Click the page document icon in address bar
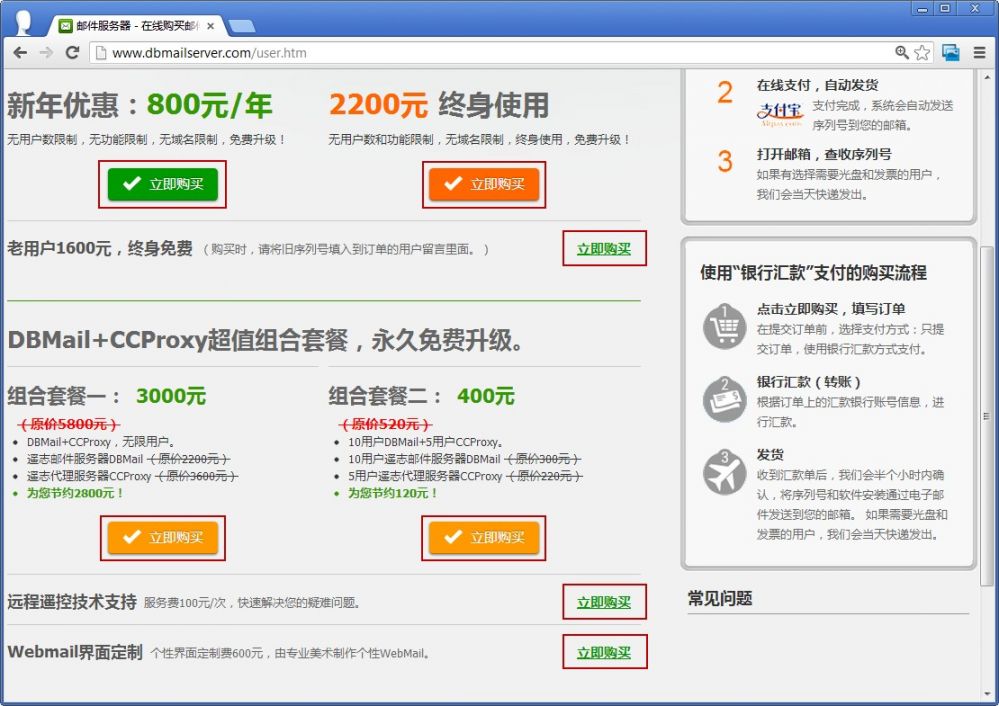Viewport: 999px width, 706px height. 101,53
